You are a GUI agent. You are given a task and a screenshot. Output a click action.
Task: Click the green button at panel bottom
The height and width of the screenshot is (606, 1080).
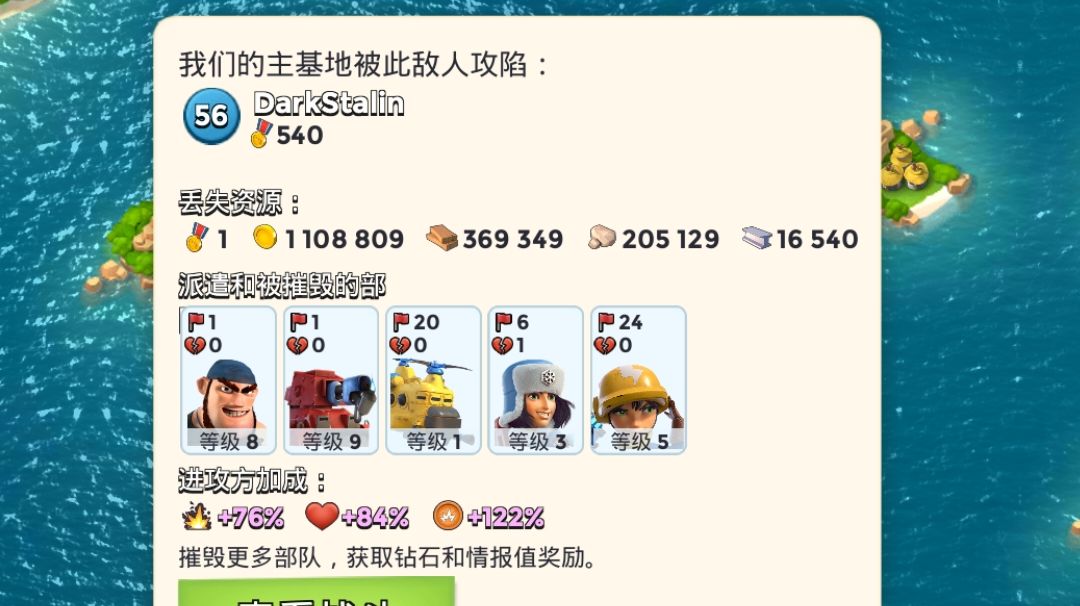point(317,592)
